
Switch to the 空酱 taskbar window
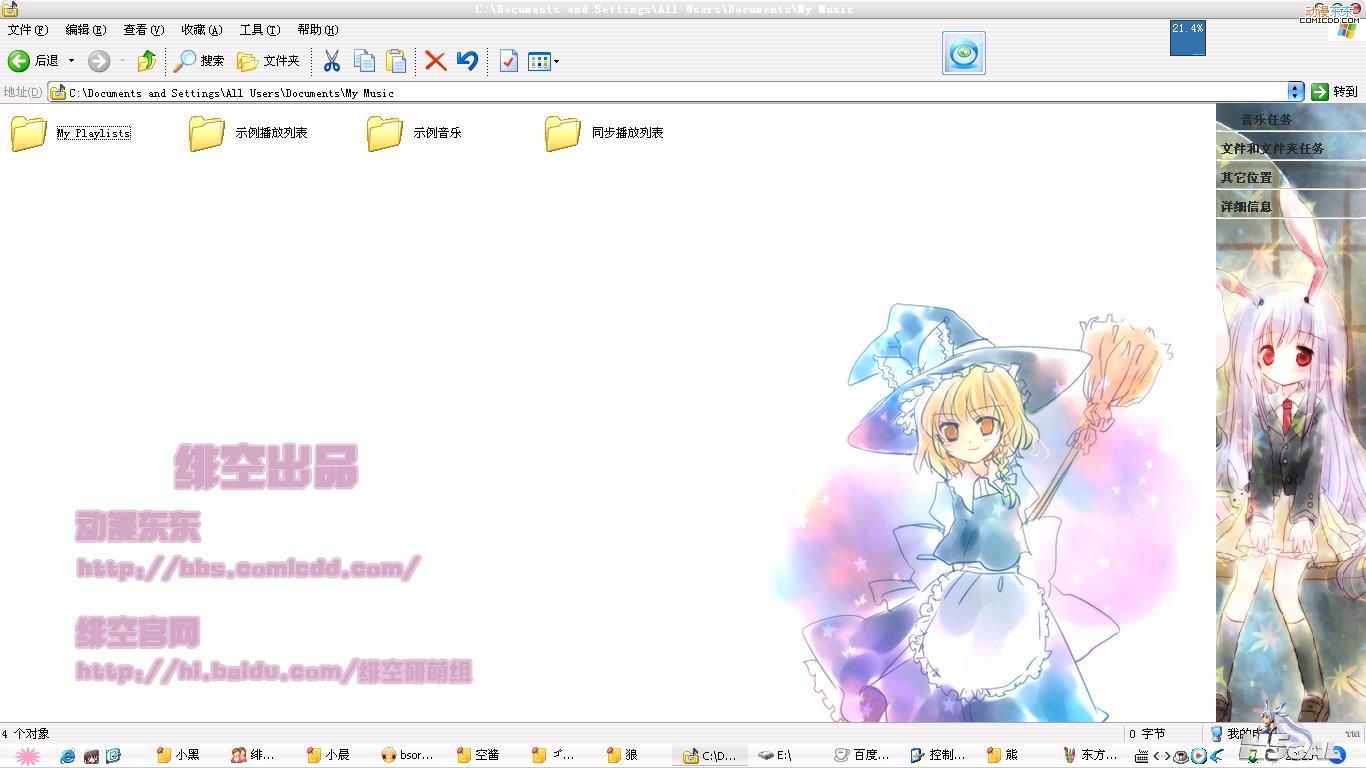coord(478,756)
